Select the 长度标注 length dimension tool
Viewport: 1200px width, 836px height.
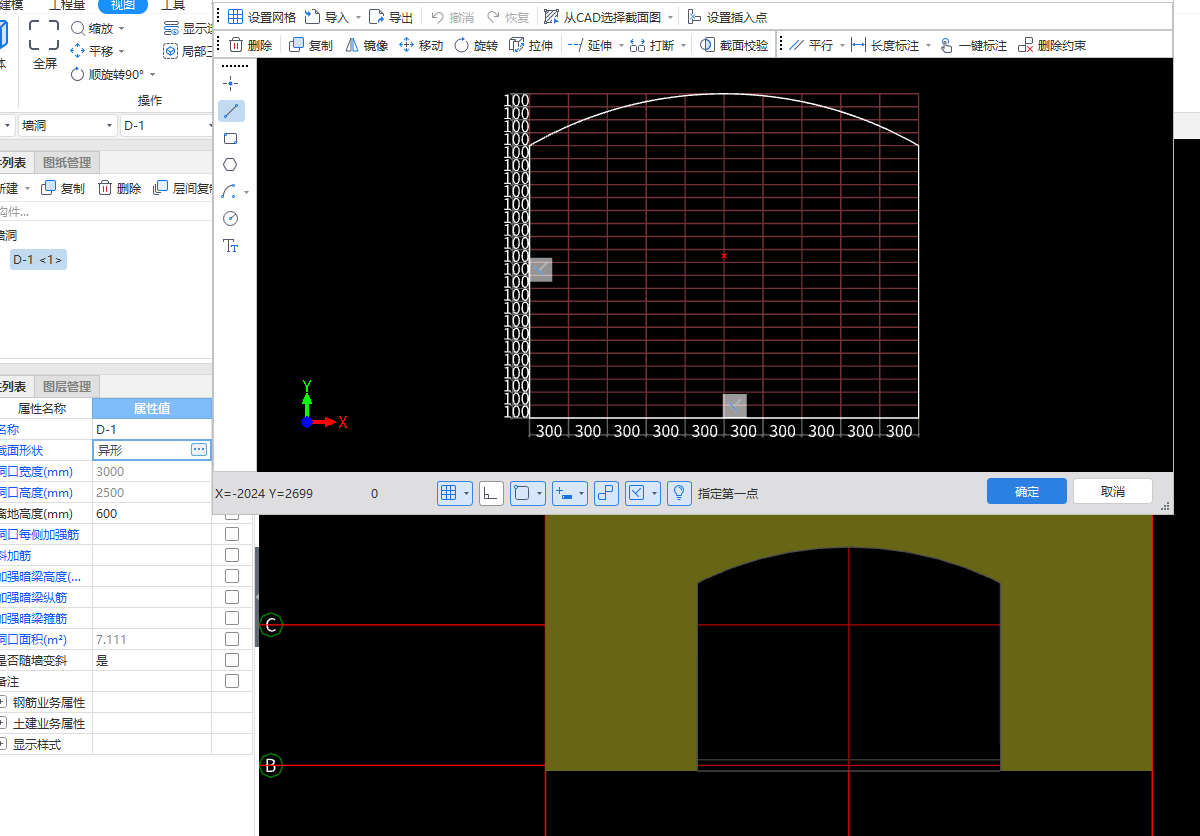click(885, 45)
